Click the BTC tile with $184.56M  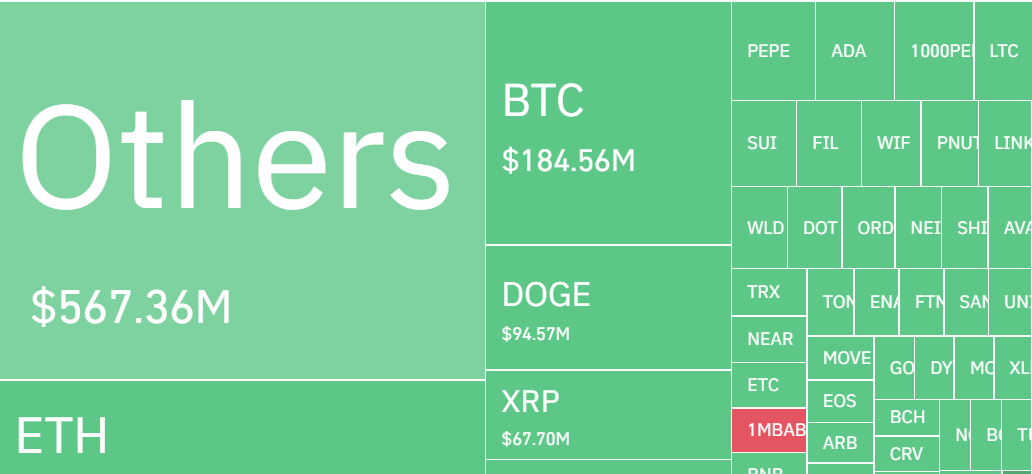[x=608, y=123]
